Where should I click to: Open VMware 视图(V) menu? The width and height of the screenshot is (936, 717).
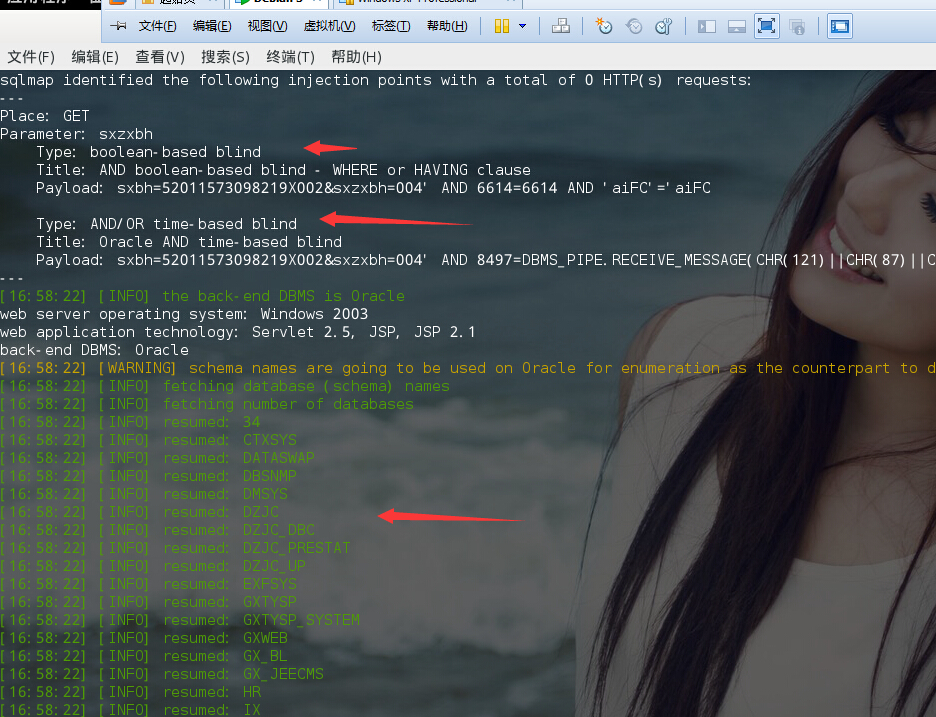coord(267,26)
